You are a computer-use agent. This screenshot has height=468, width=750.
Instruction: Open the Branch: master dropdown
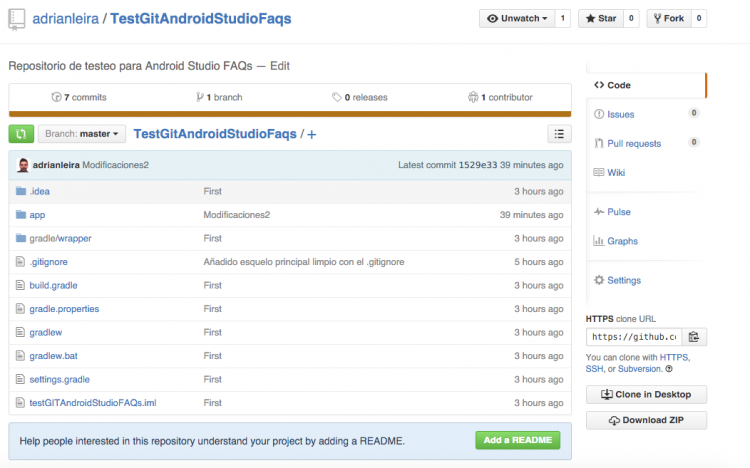82,134
